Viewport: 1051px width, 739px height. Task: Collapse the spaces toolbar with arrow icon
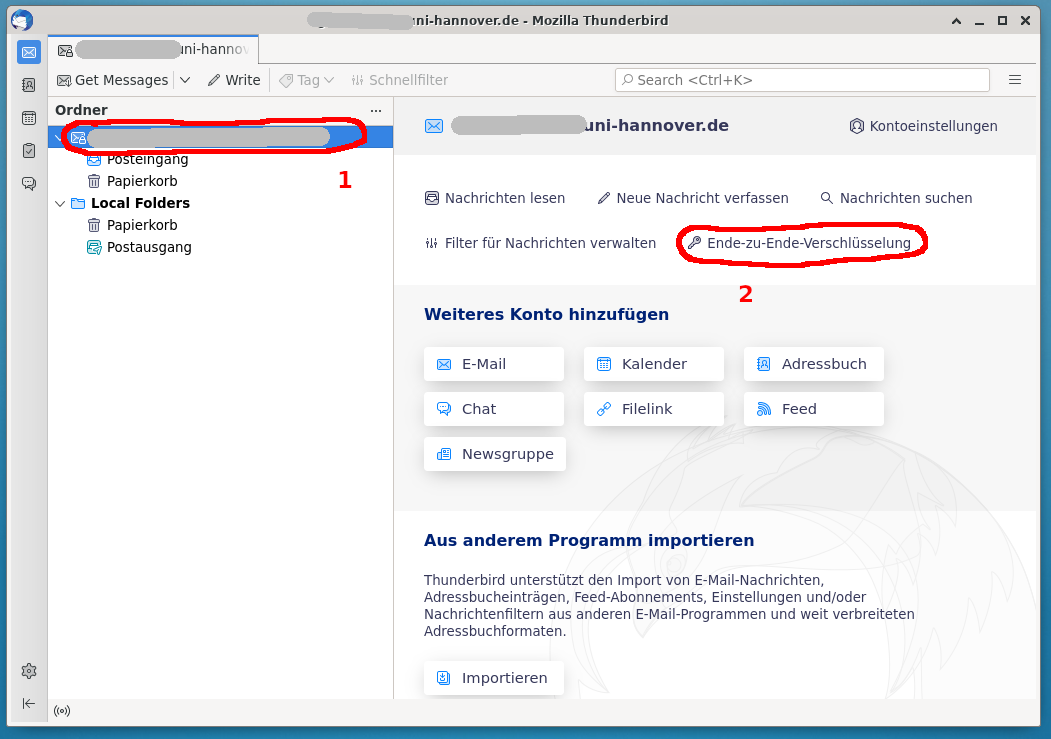point(29,703)
